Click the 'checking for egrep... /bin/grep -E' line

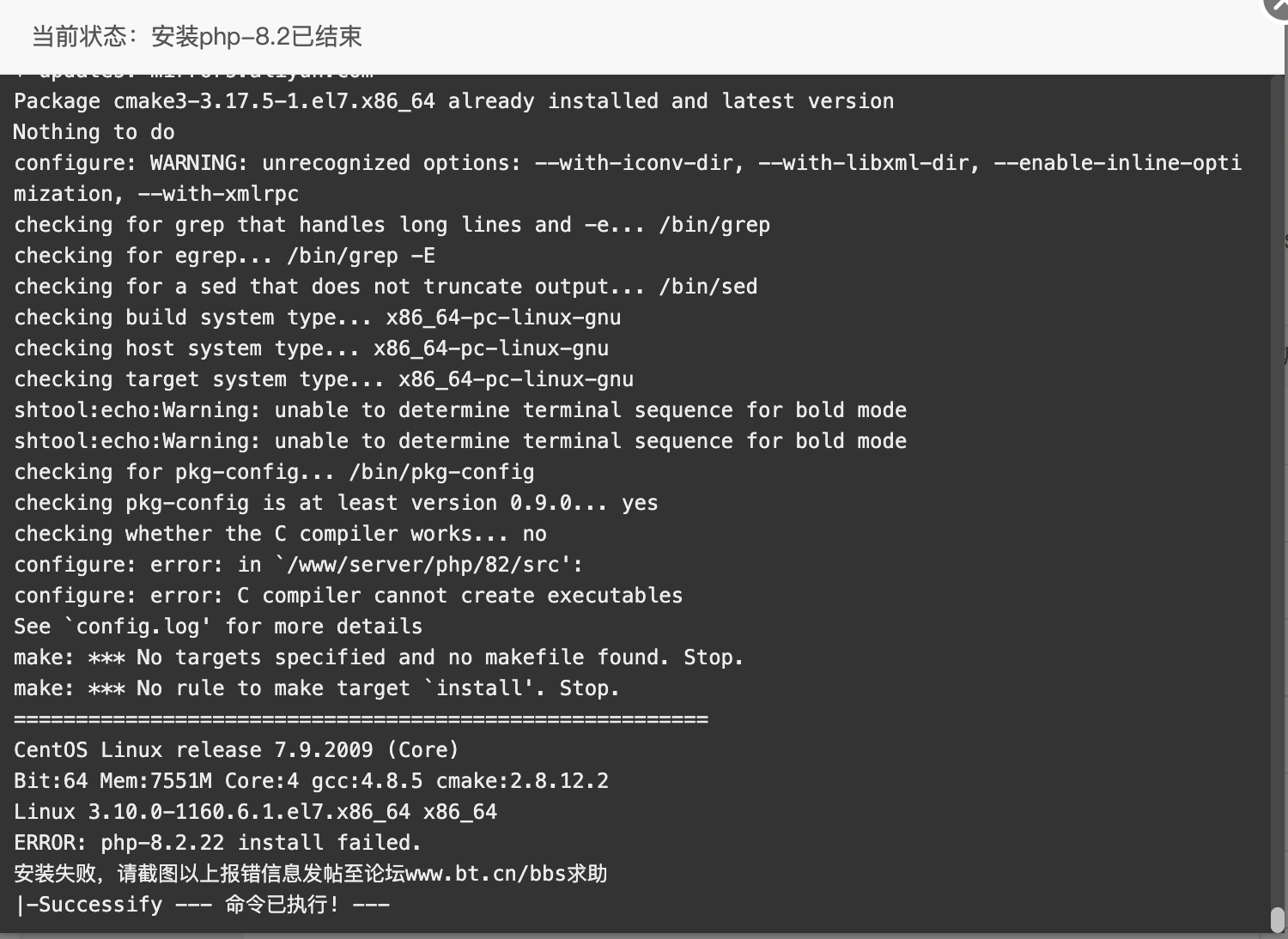point(224,256)
